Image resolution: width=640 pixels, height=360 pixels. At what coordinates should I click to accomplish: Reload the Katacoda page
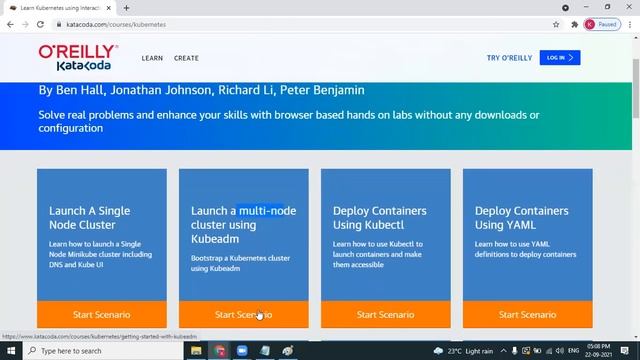(40, 24)
